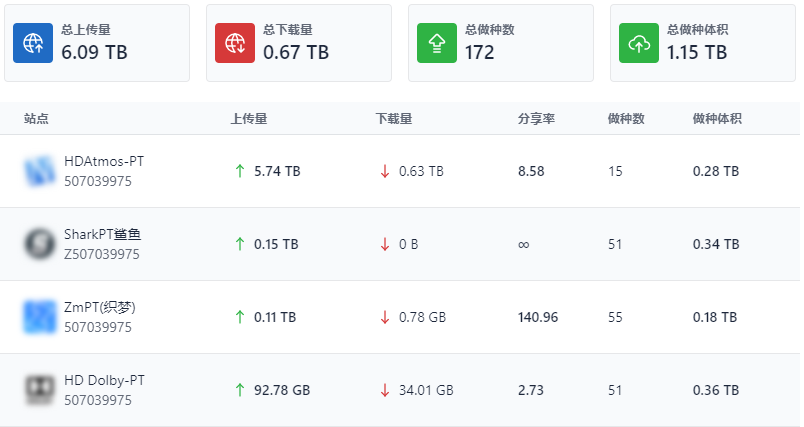Viewport: 804px width, 427px height.
Task: Click the 0 B download value
Action: pyautogui.click(x=409, y=244)
